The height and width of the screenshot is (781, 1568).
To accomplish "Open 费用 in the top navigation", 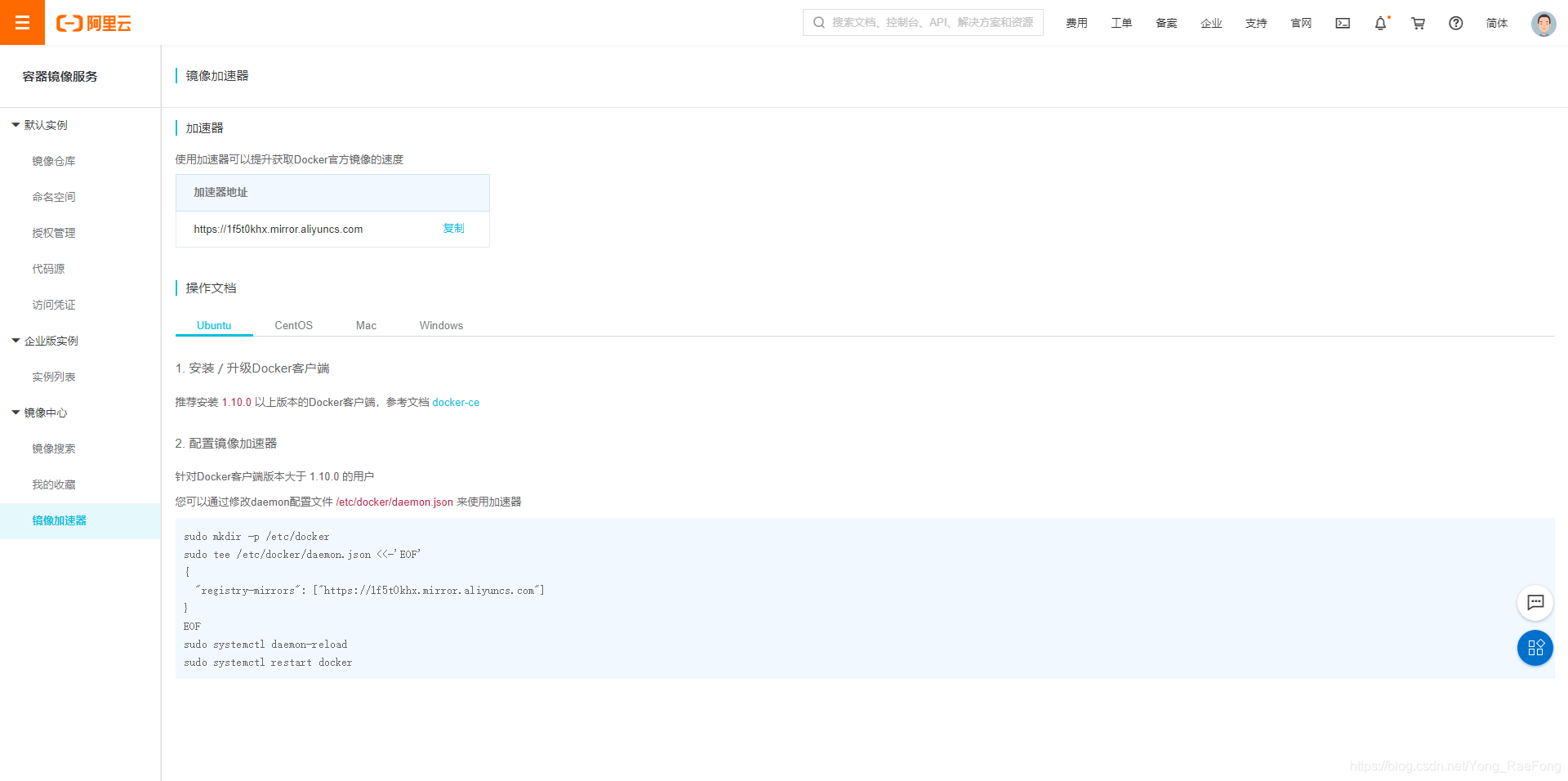I will point(1076,23).
